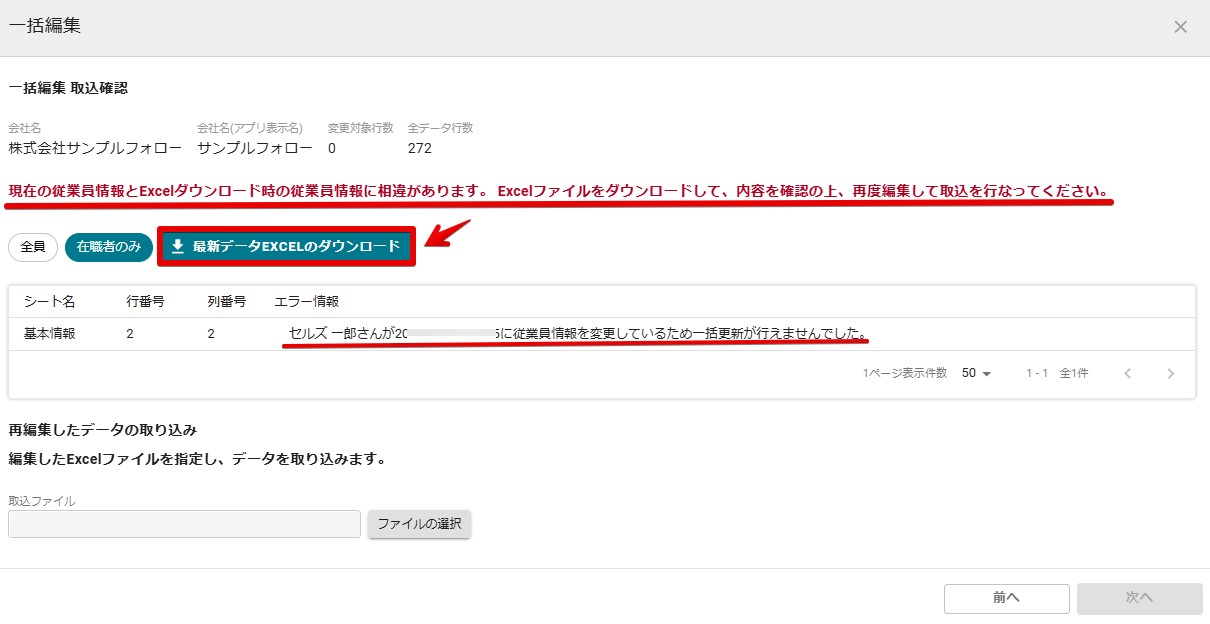This screenshot has width=1210, height=624.
Task: Click the シート名 column header
Action: point(50,301)
